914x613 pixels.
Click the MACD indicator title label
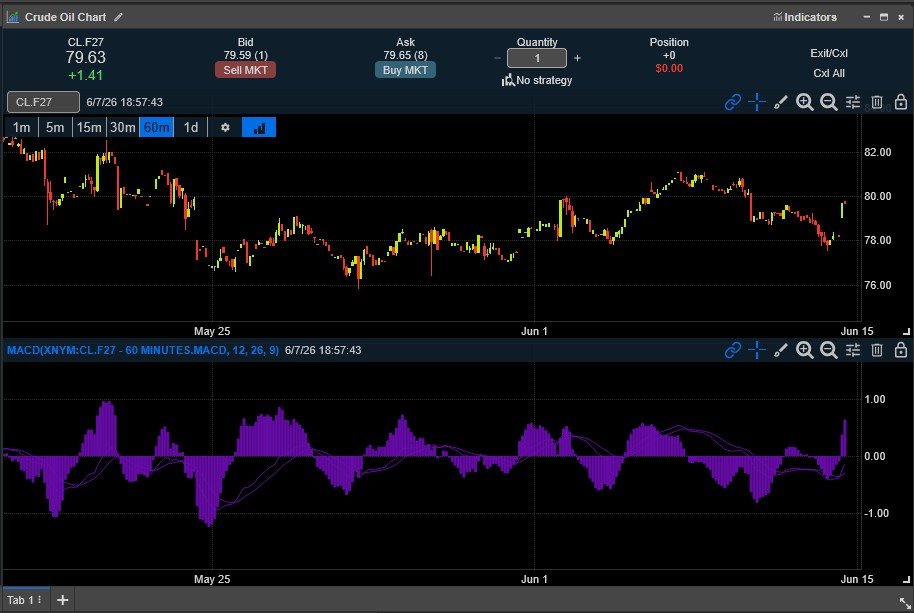[143, 350]
